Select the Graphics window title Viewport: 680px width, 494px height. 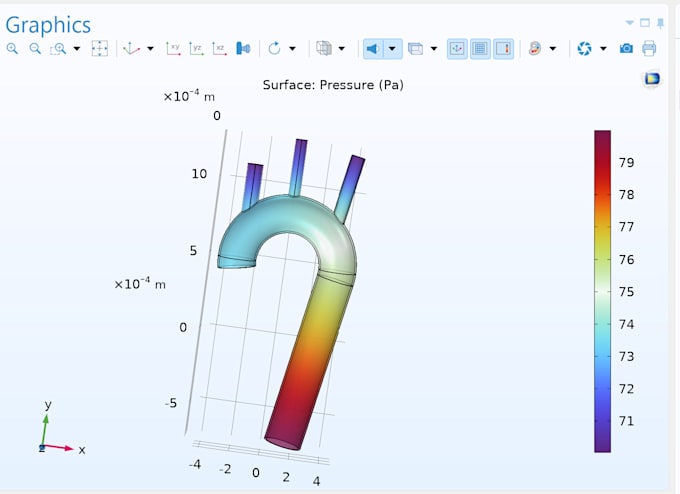(x=48, y=25)
